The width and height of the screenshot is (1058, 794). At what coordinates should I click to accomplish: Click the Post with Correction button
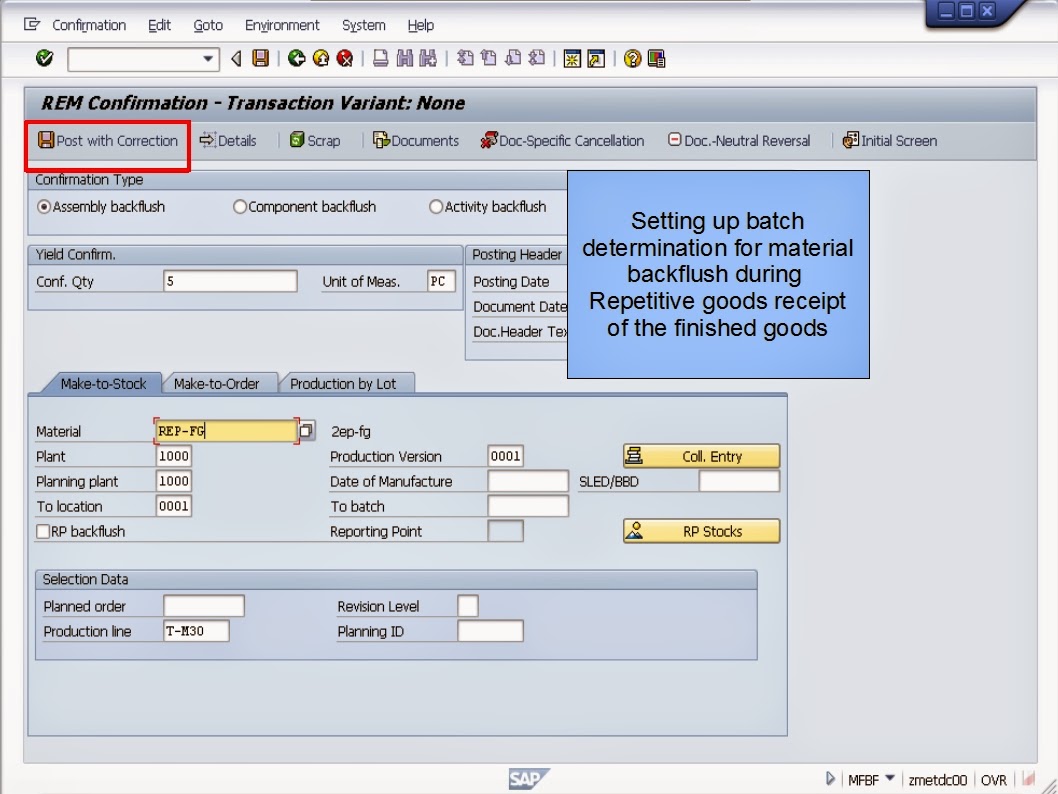[106, 141]
